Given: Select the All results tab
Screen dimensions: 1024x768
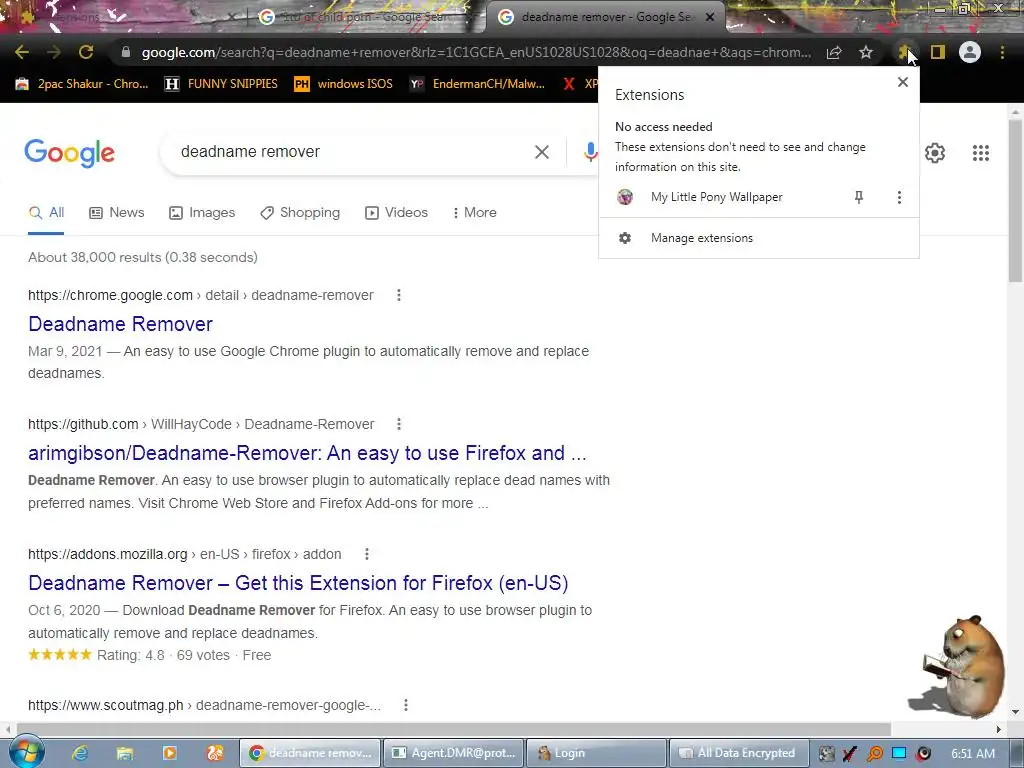Looking at the screenshot, I should click(46, 212).
